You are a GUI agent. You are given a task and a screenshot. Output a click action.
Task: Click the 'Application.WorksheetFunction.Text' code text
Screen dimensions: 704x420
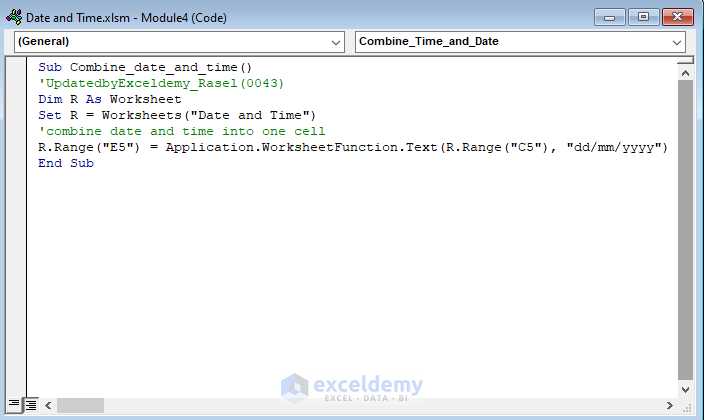[x=301, y=147]
